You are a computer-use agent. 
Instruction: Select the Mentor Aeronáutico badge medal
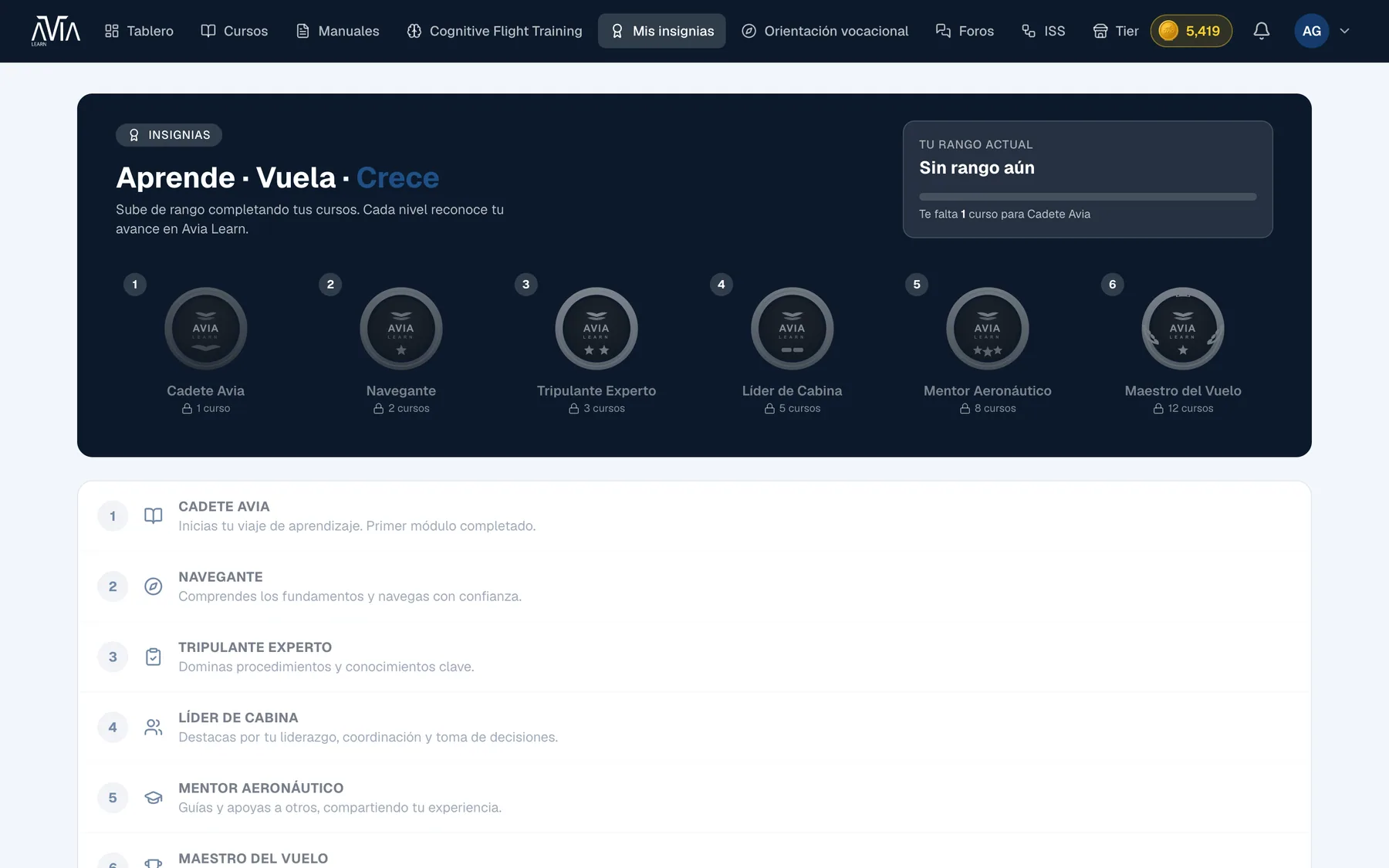988,329
